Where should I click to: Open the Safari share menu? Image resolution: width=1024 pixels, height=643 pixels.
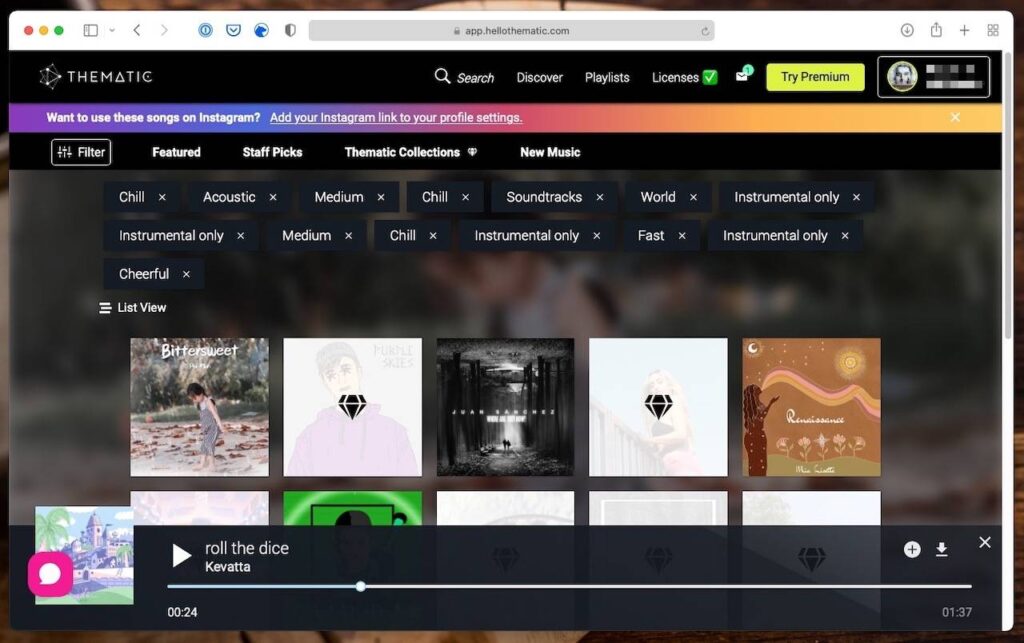click(x=936, y=29)
